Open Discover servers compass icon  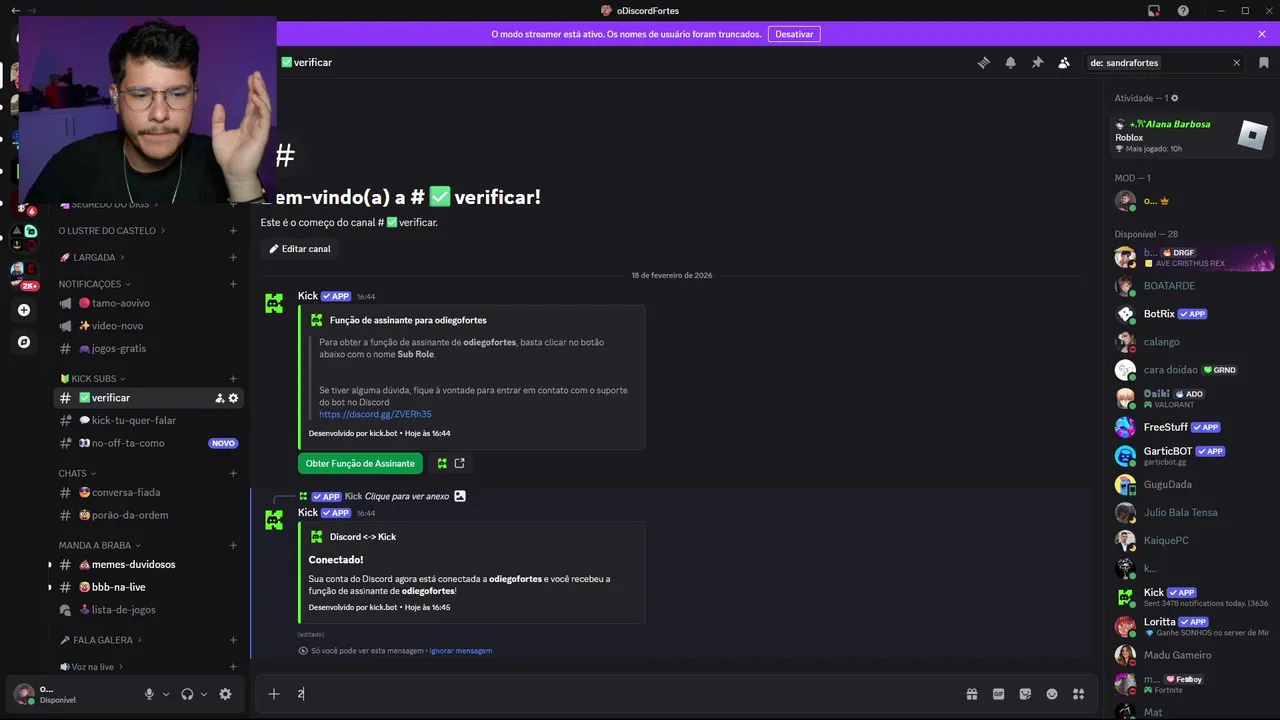pos(24,342)
